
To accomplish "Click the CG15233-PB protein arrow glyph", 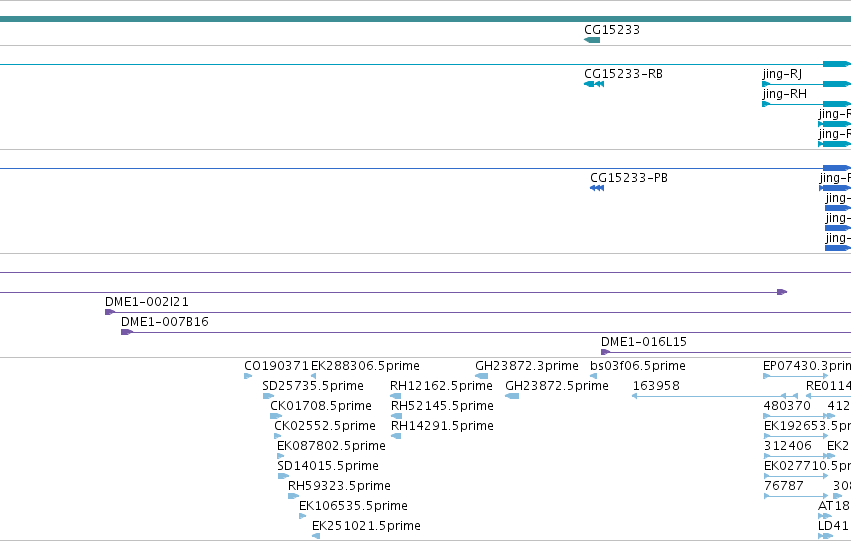I will (x=597, y=188).
